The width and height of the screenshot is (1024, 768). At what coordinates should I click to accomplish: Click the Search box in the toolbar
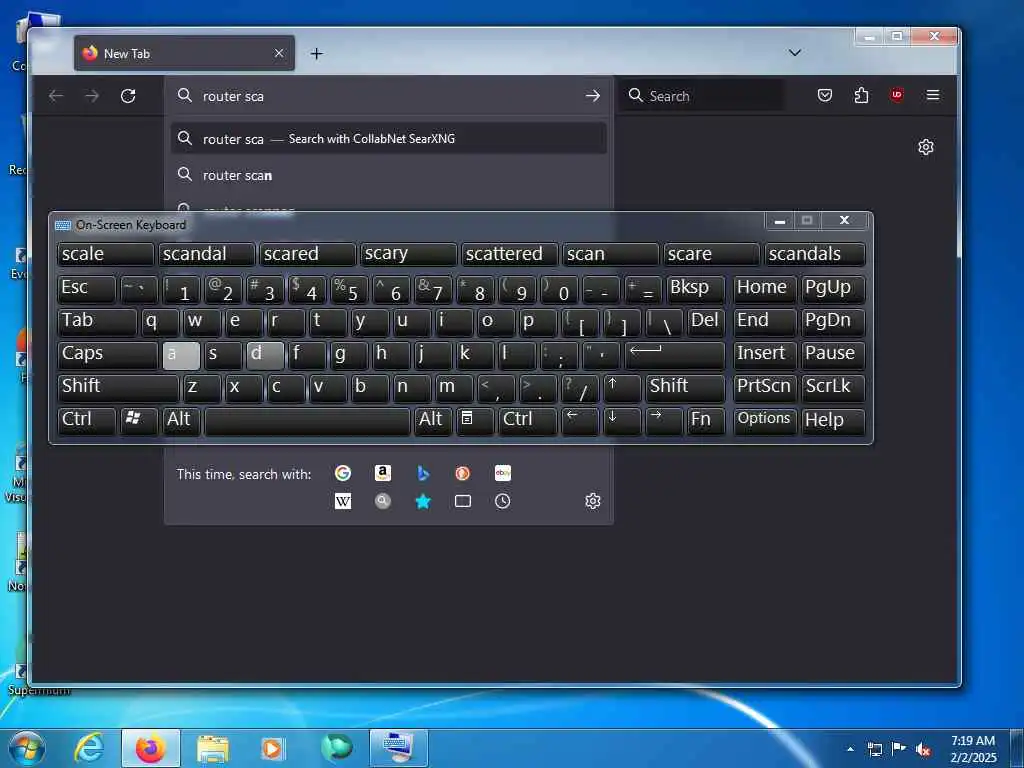click(702, 96)
